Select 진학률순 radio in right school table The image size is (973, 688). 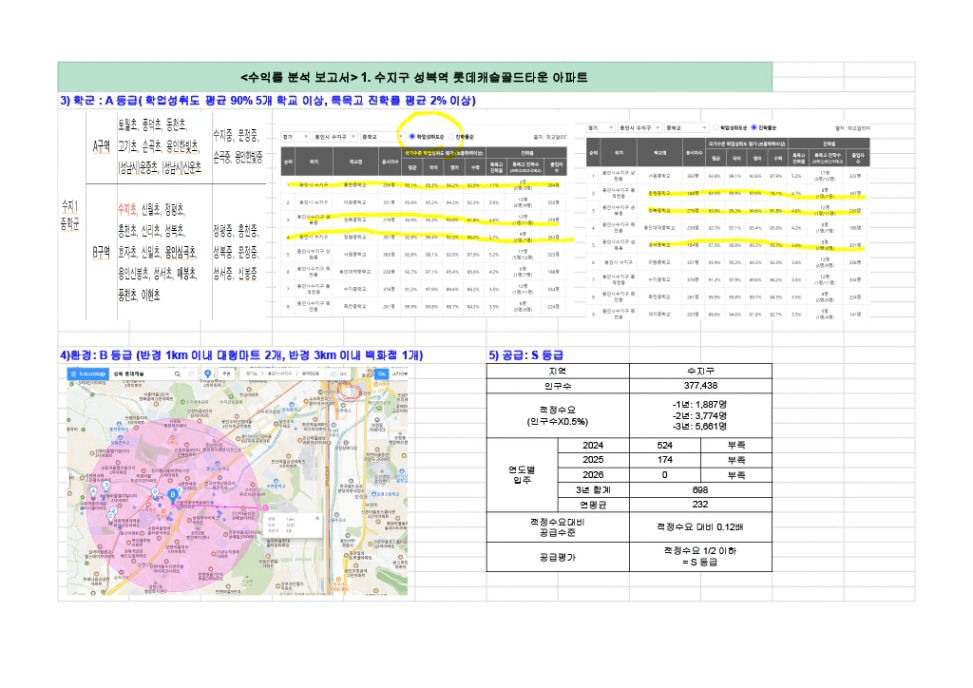pyautogui.click(x=754, y=128)
